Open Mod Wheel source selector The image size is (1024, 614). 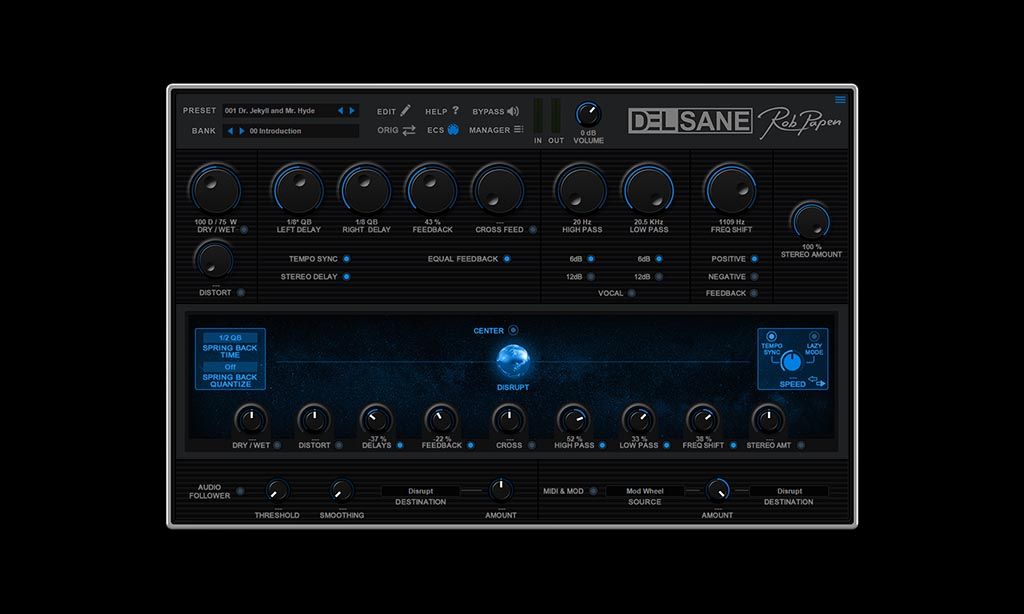645,491
